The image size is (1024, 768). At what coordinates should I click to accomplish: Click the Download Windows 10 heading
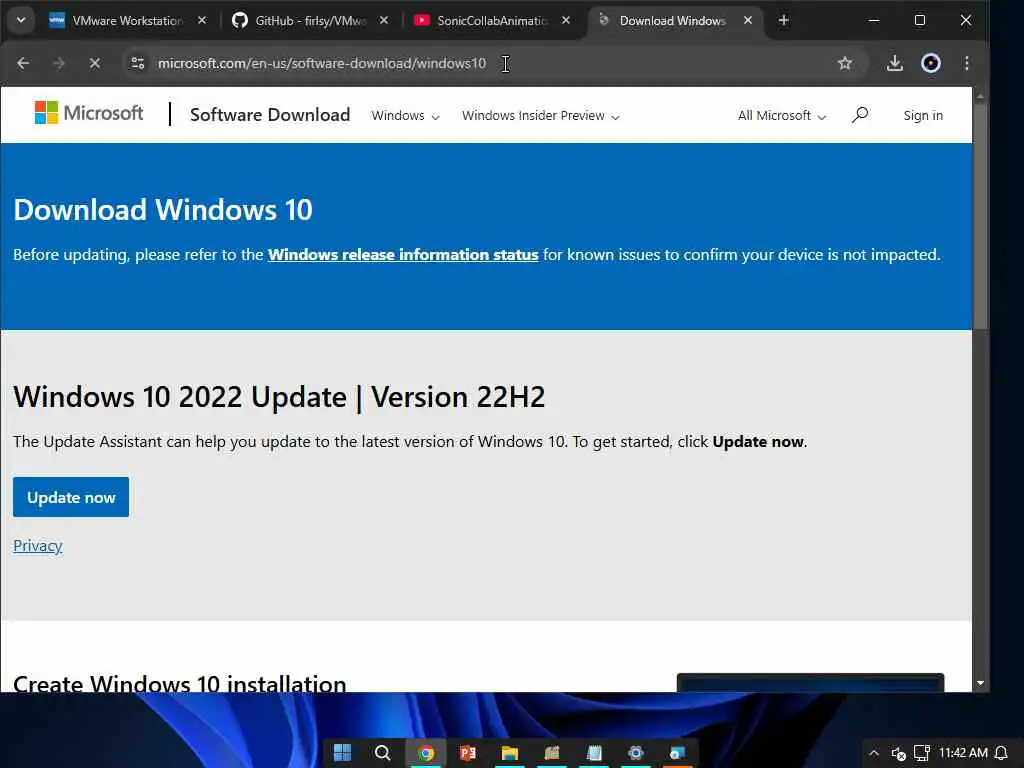tap(163, 210)
